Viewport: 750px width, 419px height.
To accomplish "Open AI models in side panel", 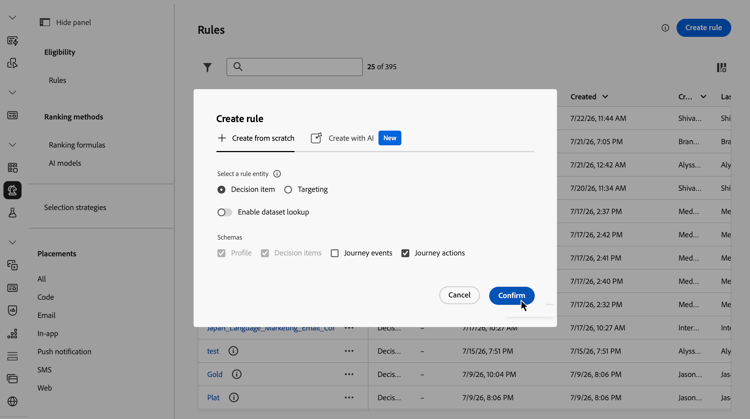I will coord(65,163).
